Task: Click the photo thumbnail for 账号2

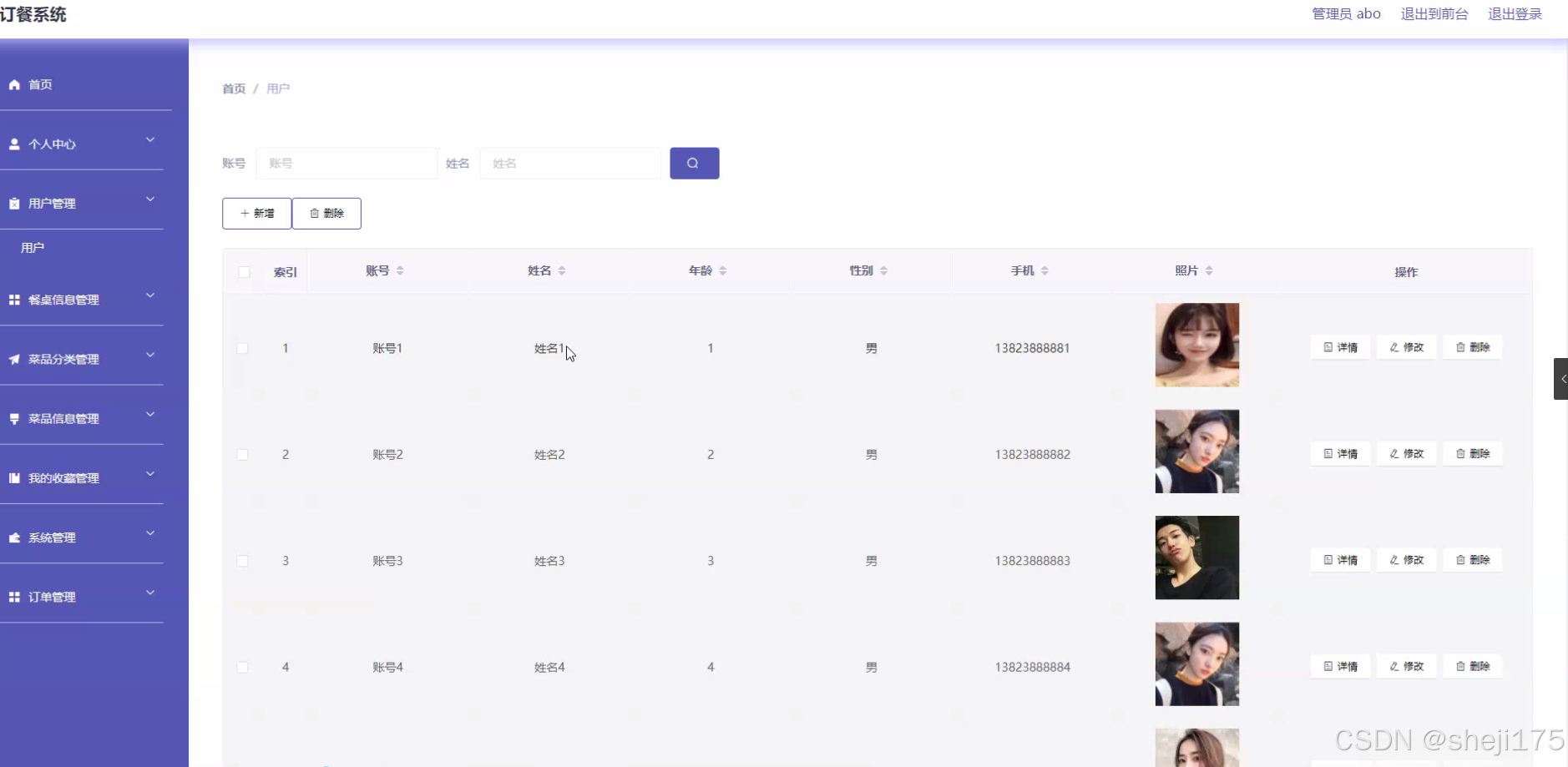Action: [1197, 452]
